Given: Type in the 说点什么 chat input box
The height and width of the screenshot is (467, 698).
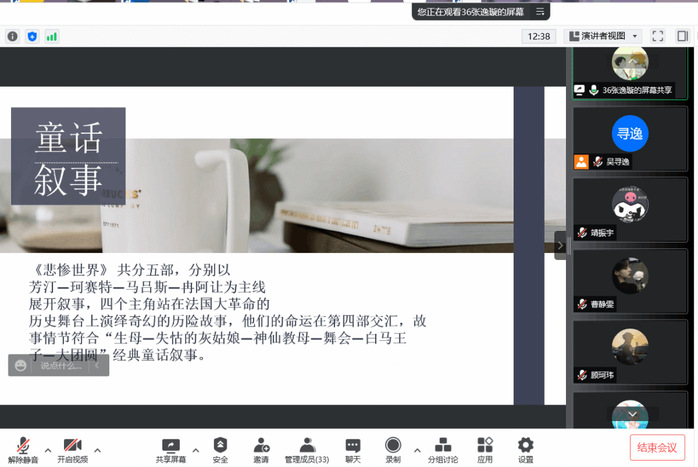Looking at the screenshot, I should (x=62, y=366).
